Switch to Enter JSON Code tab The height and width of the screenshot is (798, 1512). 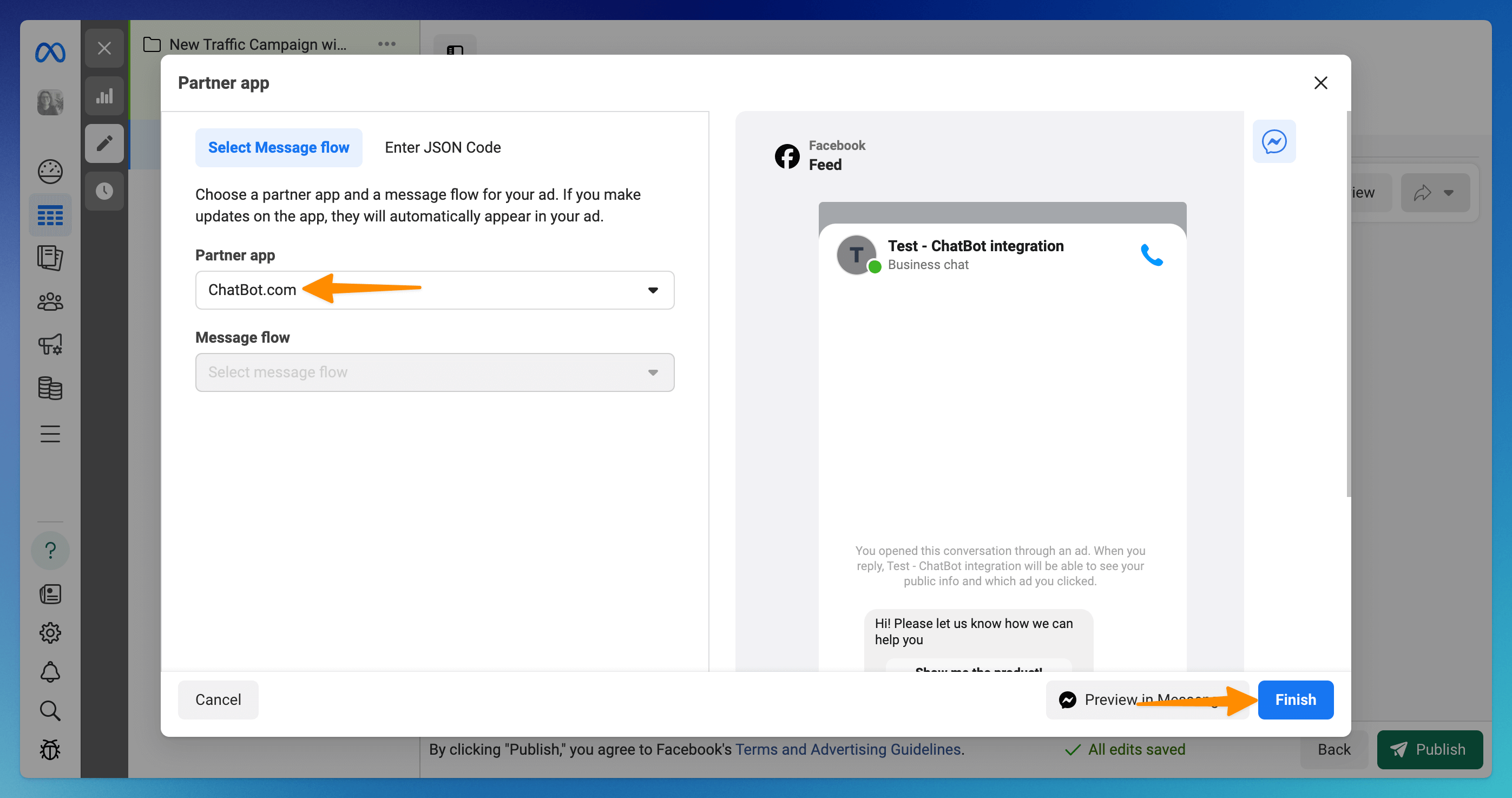443,147
